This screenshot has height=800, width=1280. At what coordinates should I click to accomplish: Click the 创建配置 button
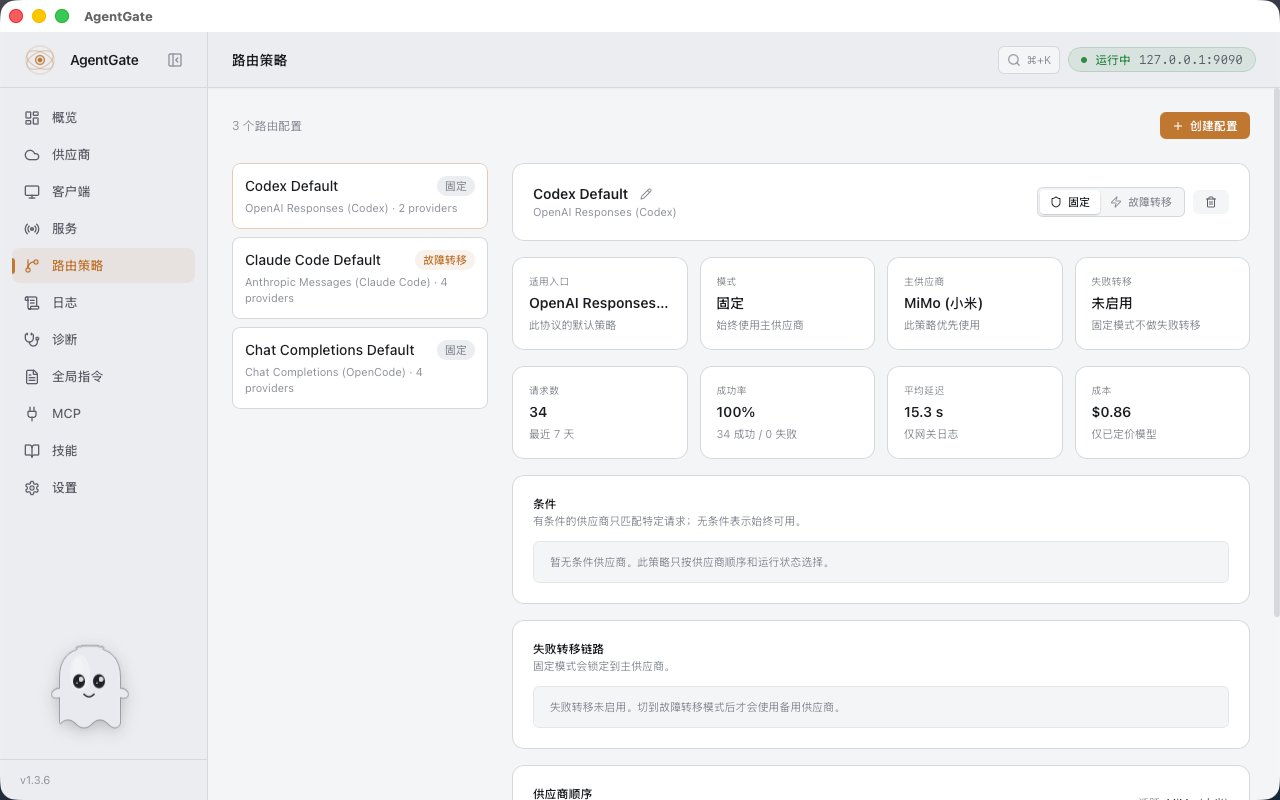pyautogui.click(x=1205, y=126)
